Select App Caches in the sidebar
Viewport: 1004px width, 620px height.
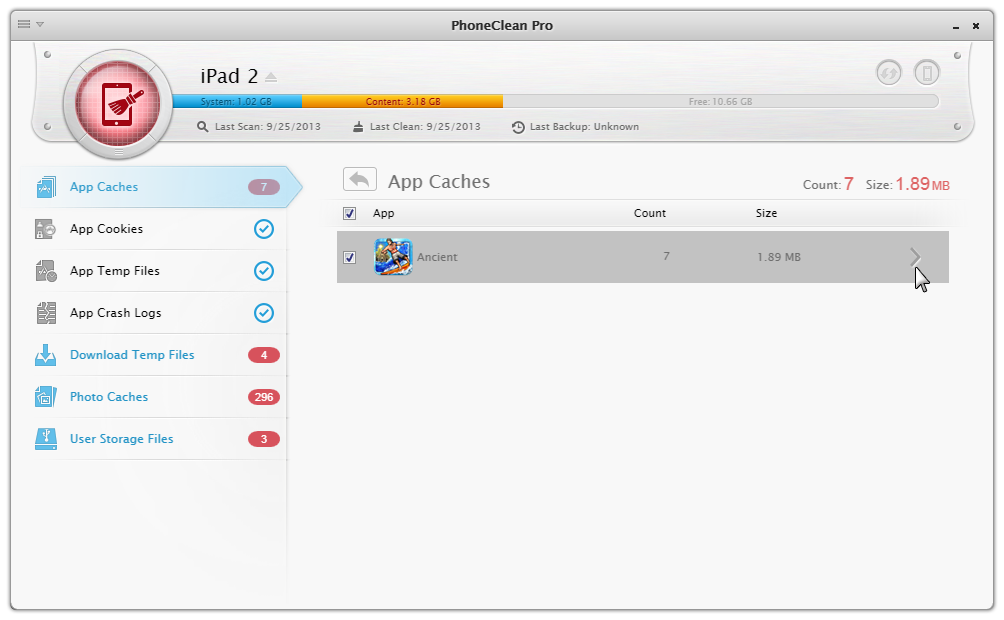pos(104,187)
